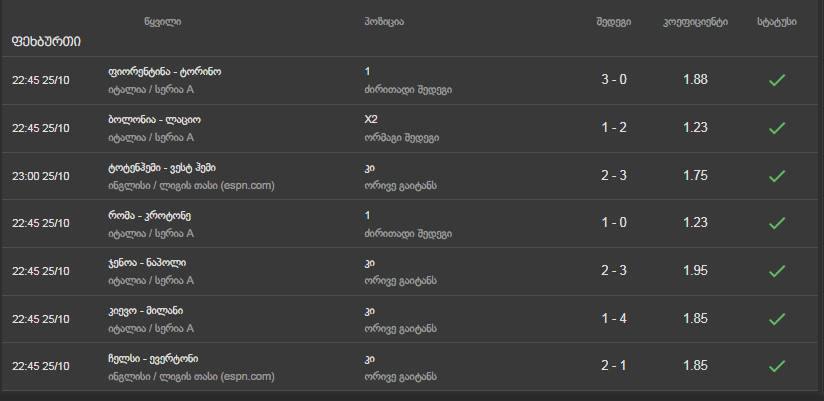Click the შედეგი column header
The height and width of the screenshot is (401, 824).
pos(613,22)
